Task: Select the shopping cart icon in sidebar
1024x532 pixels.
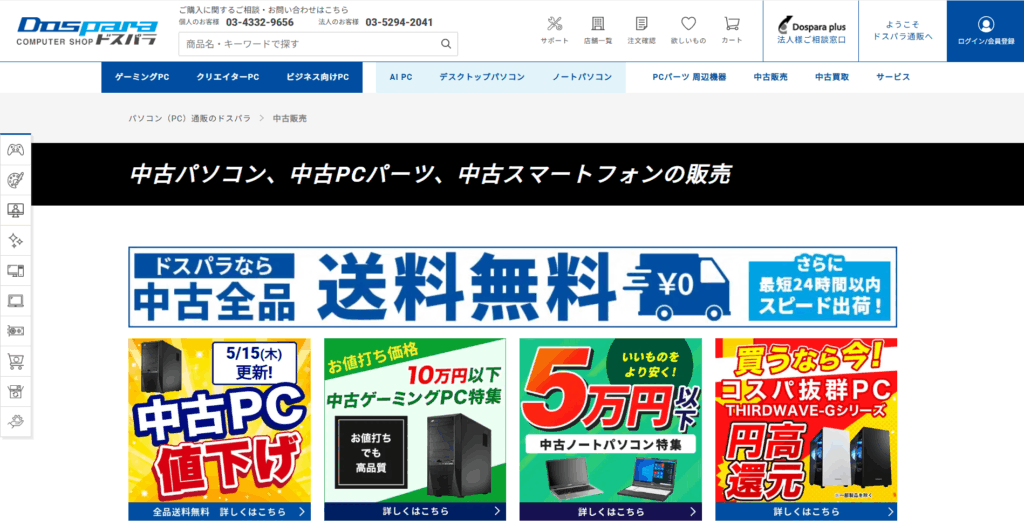Action: 16,361
